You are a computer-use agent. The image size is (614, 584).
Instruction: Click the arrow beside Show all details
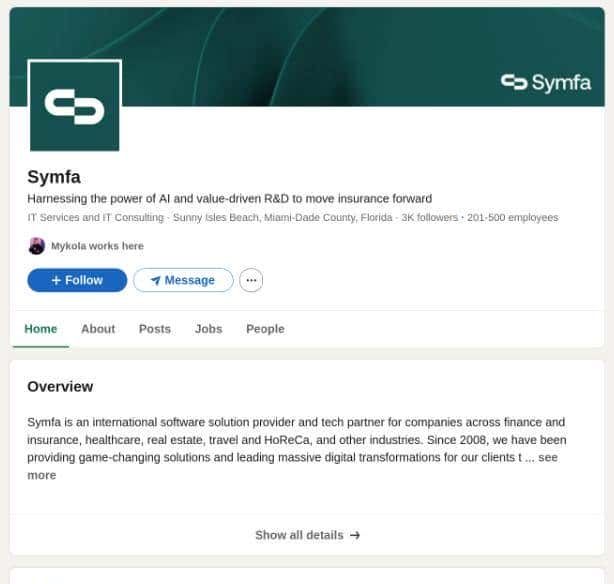(x=355, y=535)
